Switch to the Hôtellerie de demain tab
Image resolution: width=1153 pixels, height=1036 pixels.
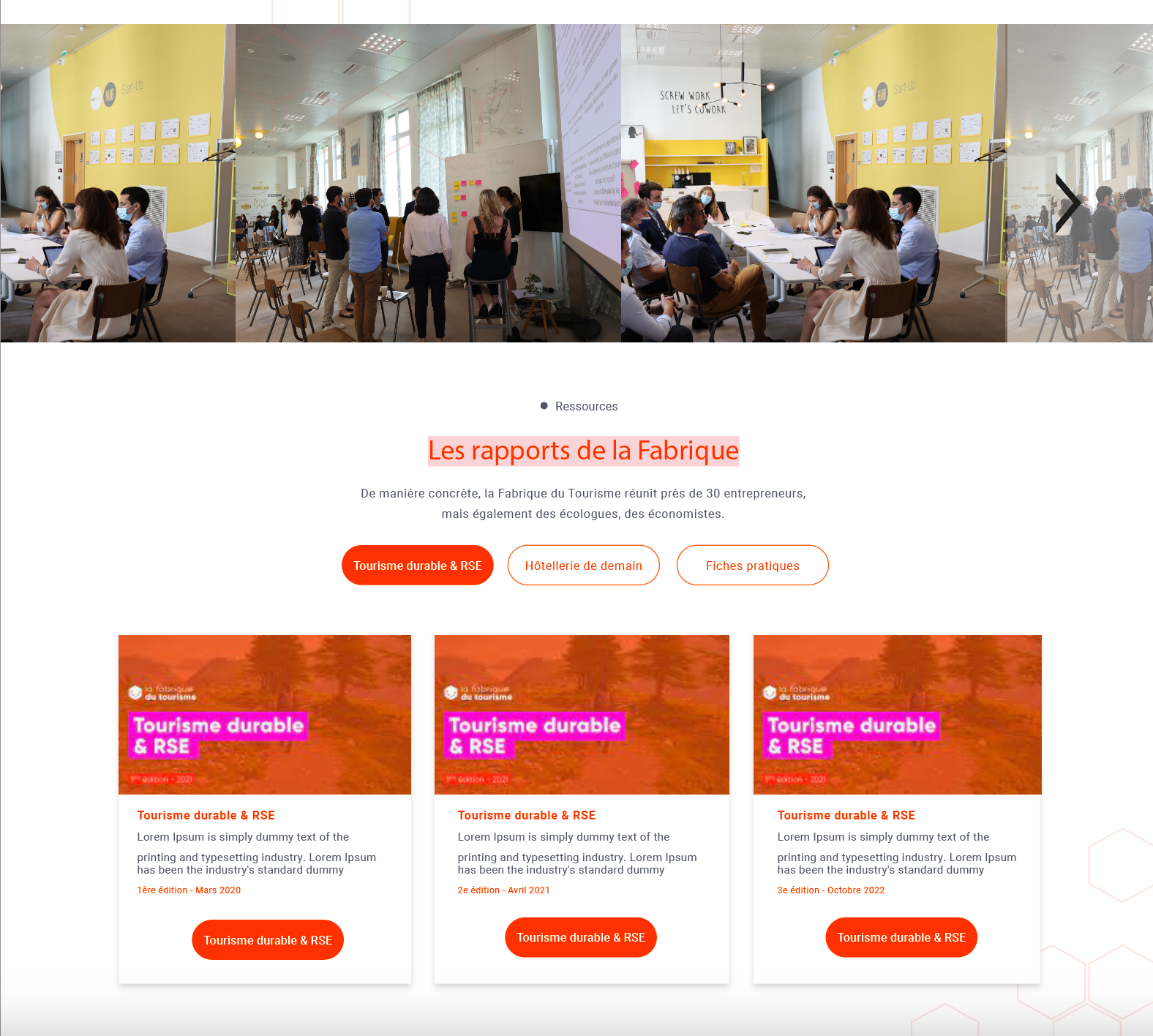click(584, 566)
